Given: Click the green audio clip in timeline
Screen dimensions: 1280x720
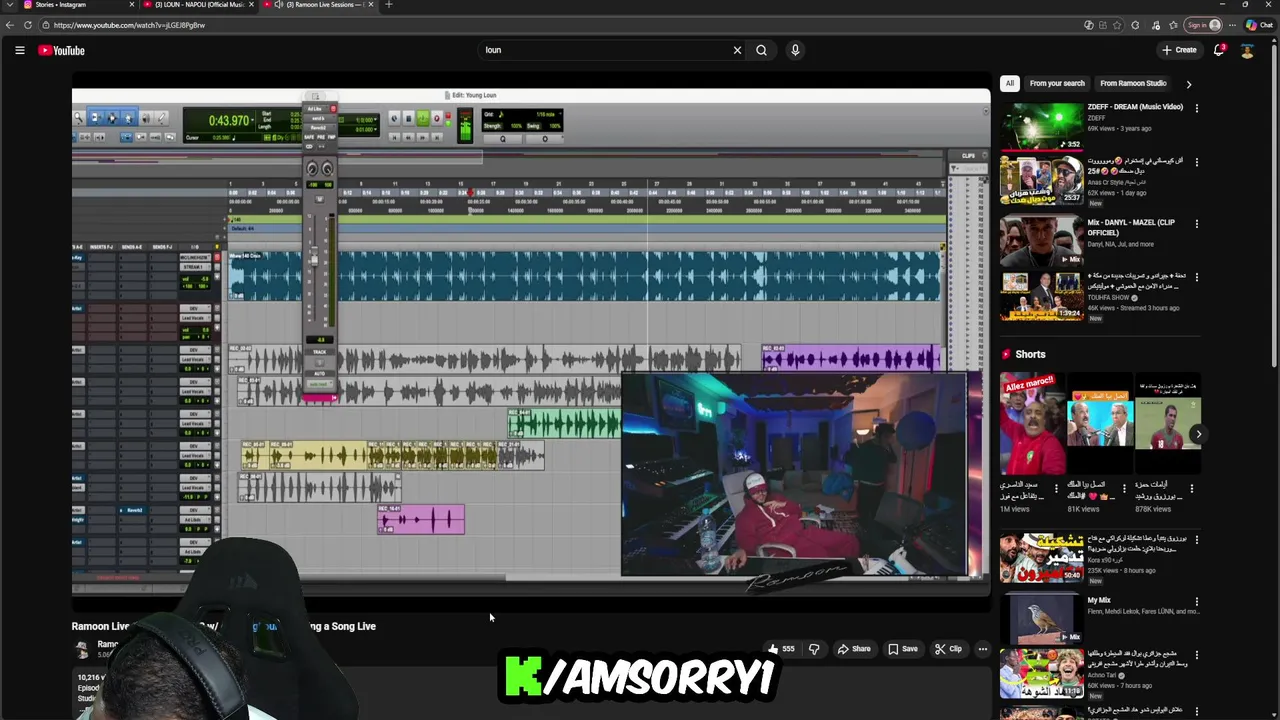Looking at the screenshot, I should tap(565, 425).
